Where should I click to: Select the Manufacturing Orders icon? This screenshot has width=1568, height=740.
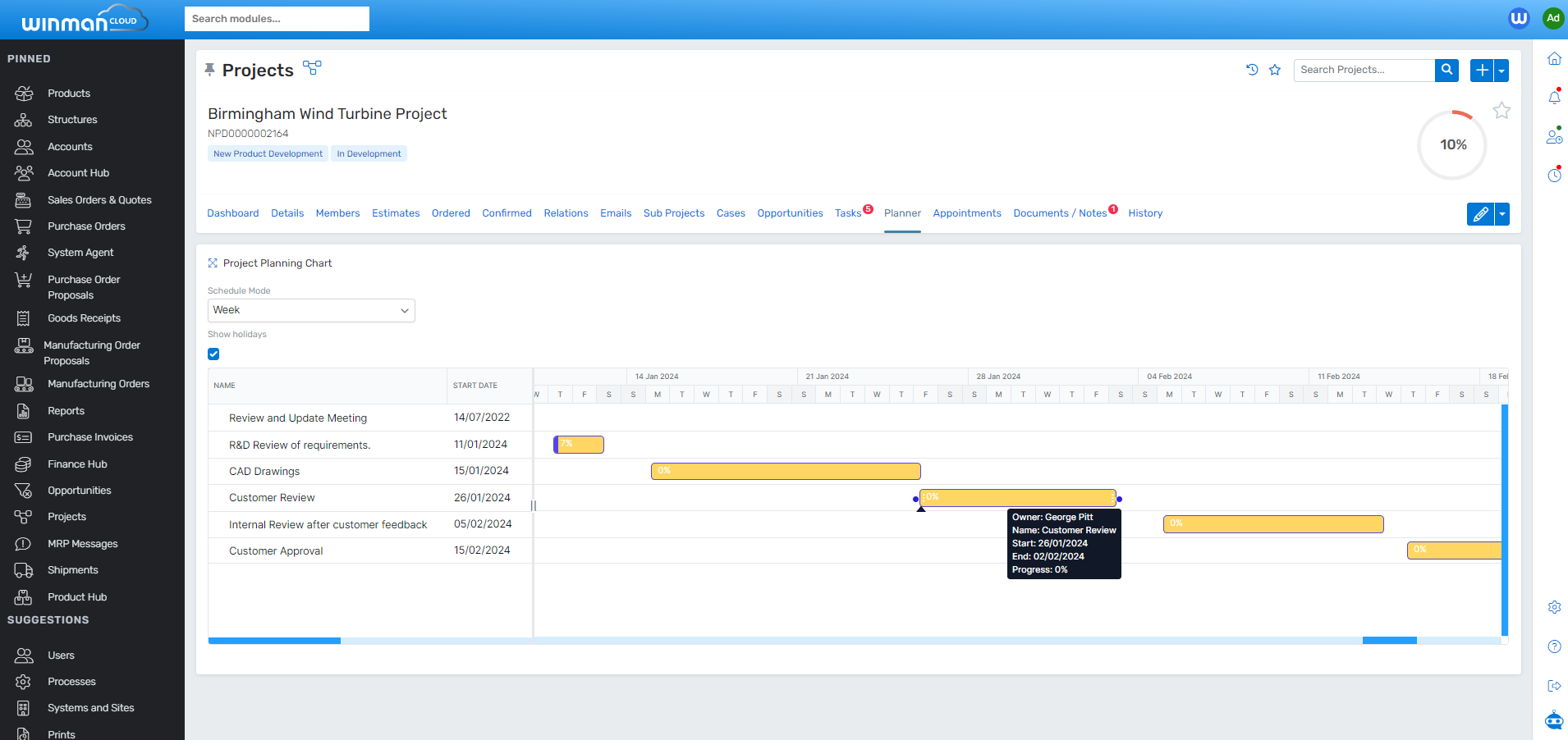[99, 383]
